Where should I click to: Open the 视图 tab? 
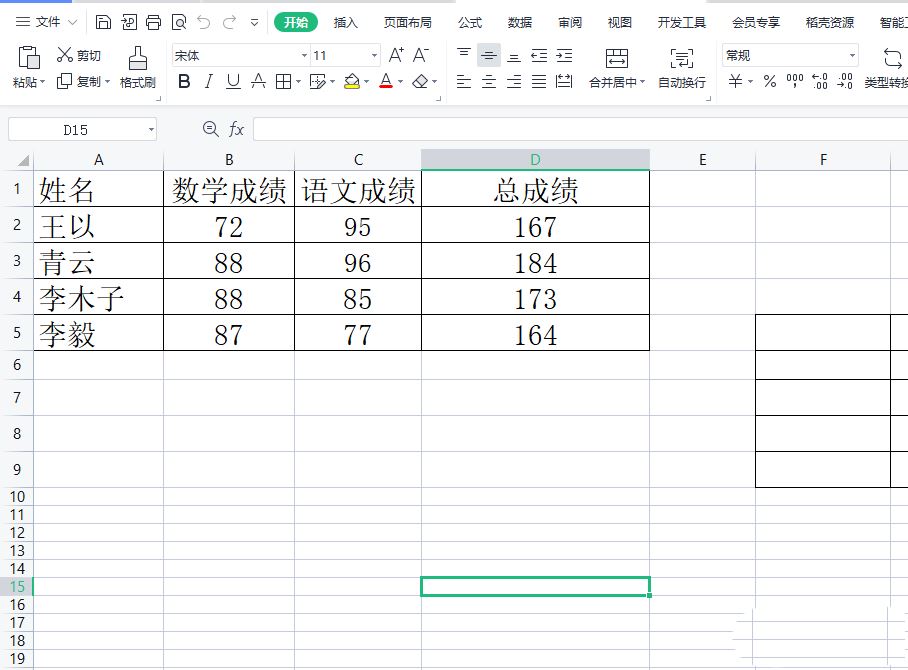coord(620,23)
